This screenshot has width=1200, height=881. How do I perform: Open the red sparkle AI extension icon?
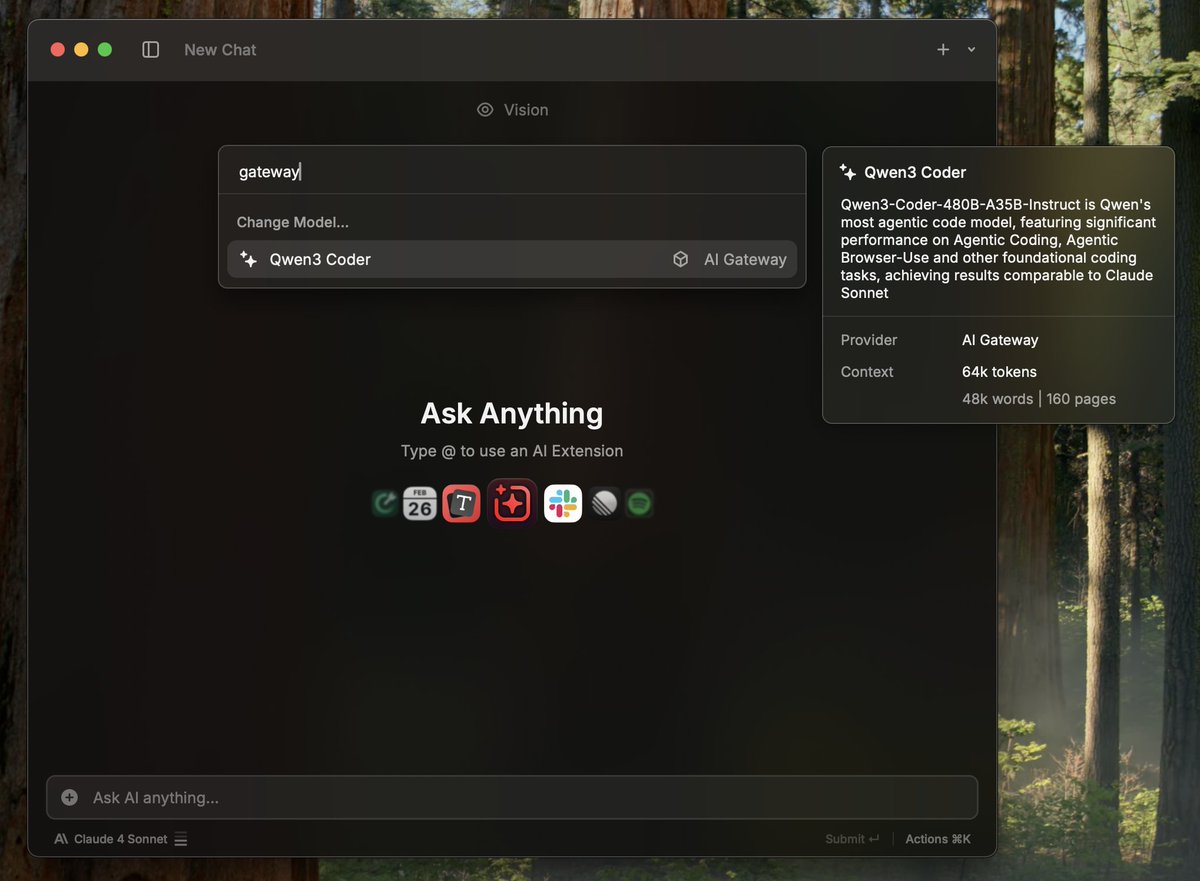512,503
